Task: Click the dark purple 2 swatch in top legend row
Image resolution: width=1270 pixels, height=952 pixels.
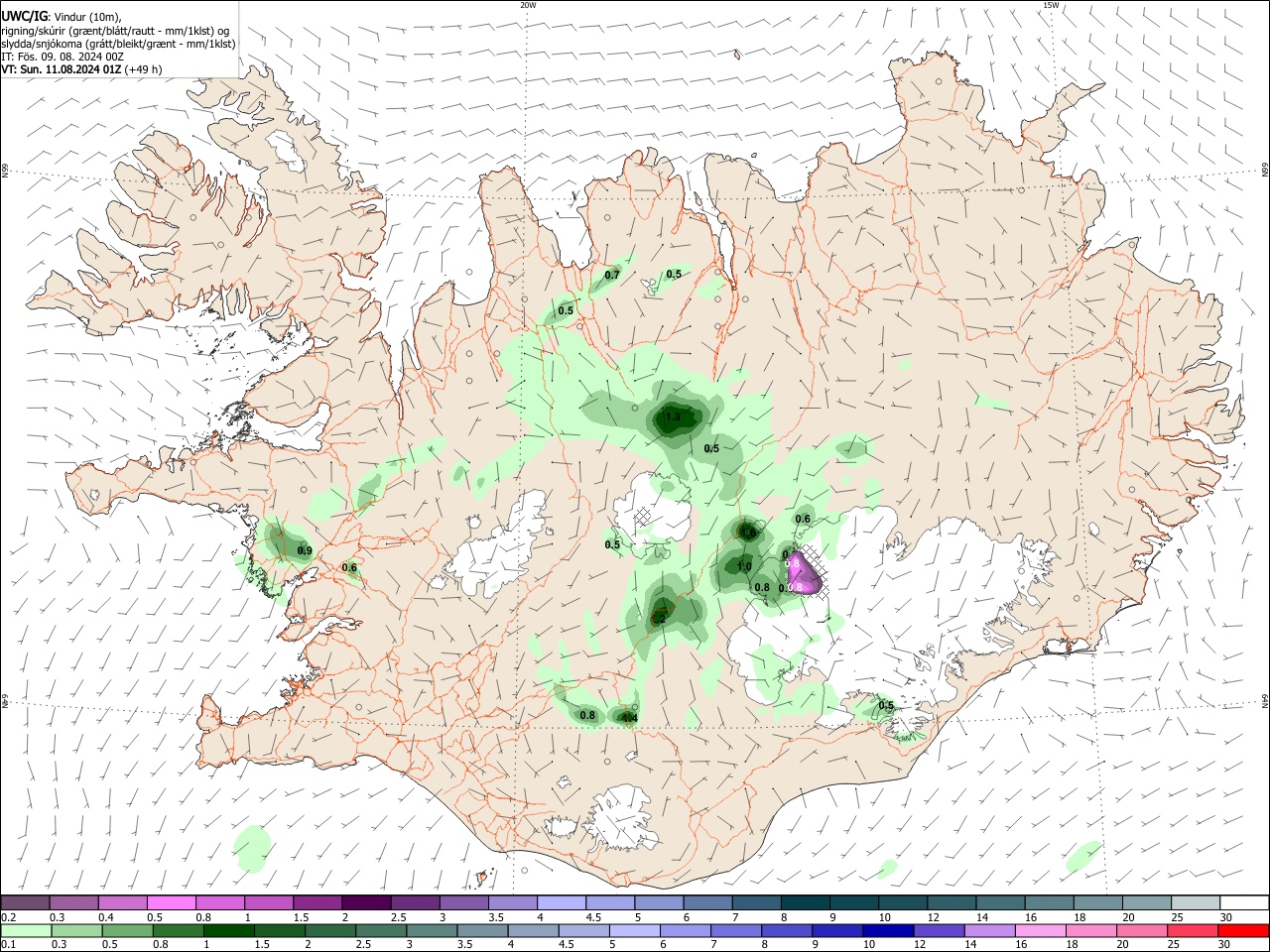Action: coord(367,902)
